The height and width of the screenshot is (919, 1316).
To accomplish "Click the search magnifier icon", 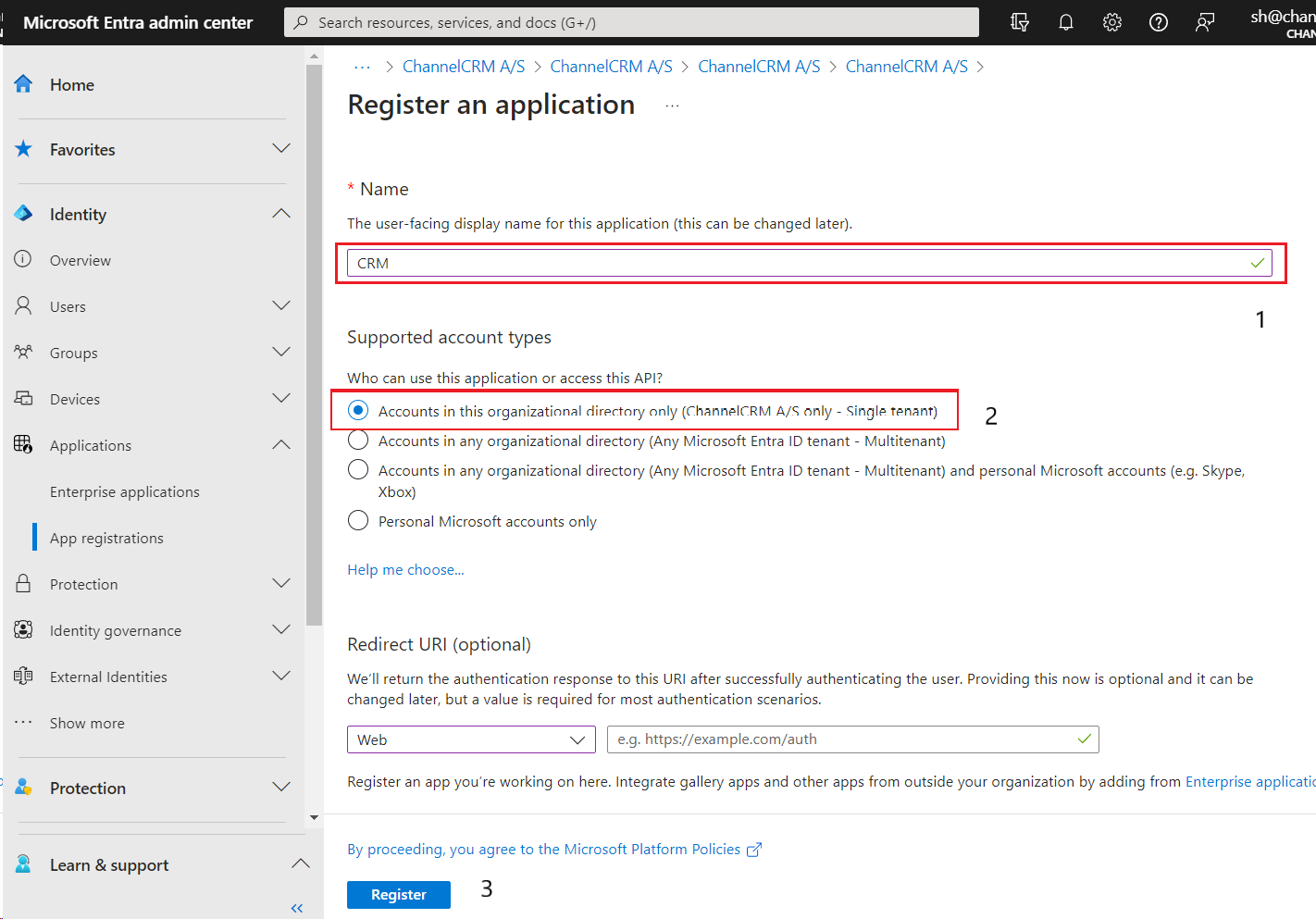I will 301,22.
